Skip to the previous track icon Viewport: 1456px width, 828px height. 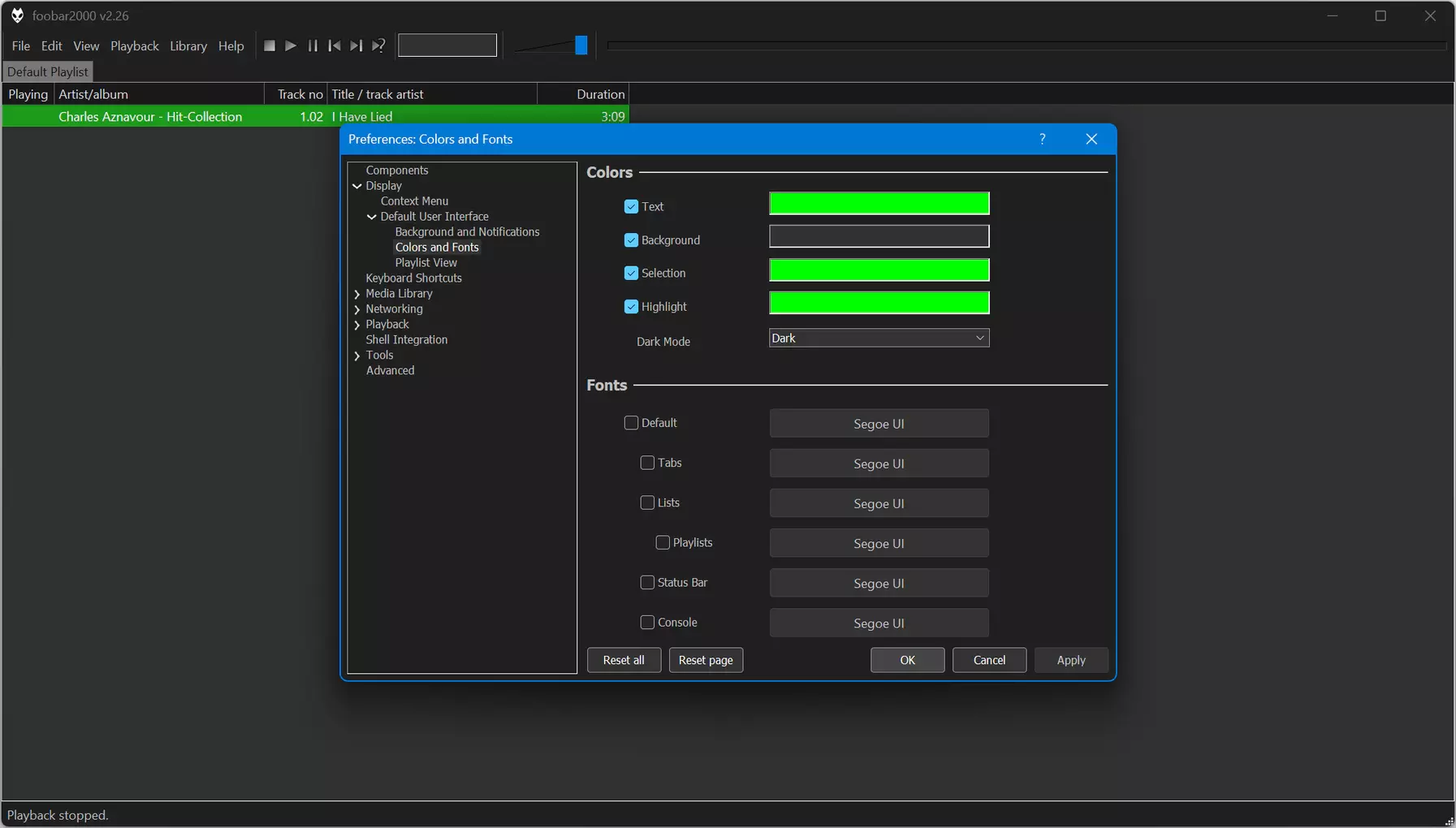[335, 46]
